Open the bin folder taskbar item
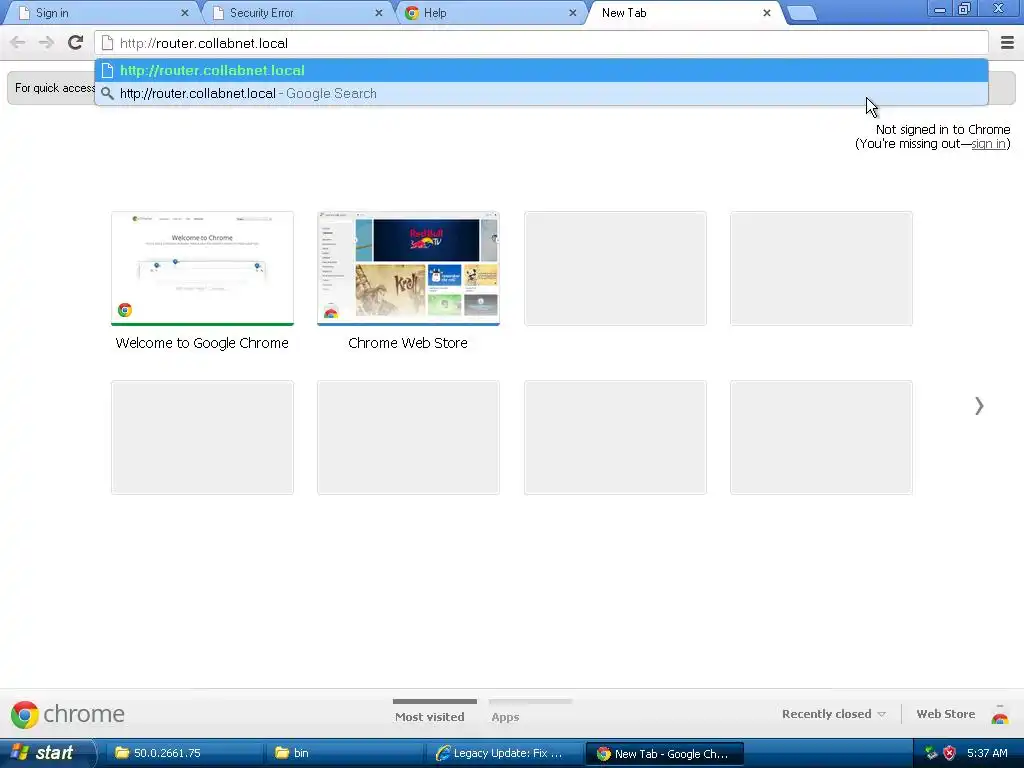 (346, 753)
